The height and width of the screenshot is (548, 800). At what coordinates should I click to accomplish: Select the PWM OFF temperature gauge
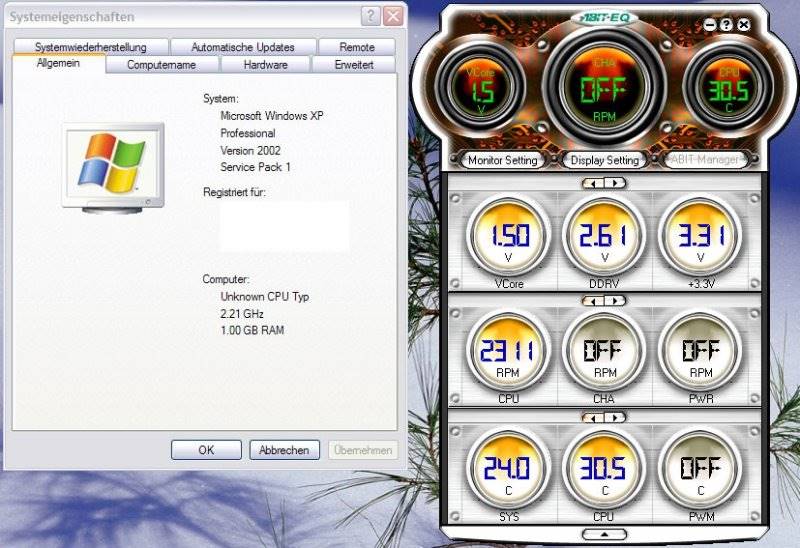coord(700,469)
